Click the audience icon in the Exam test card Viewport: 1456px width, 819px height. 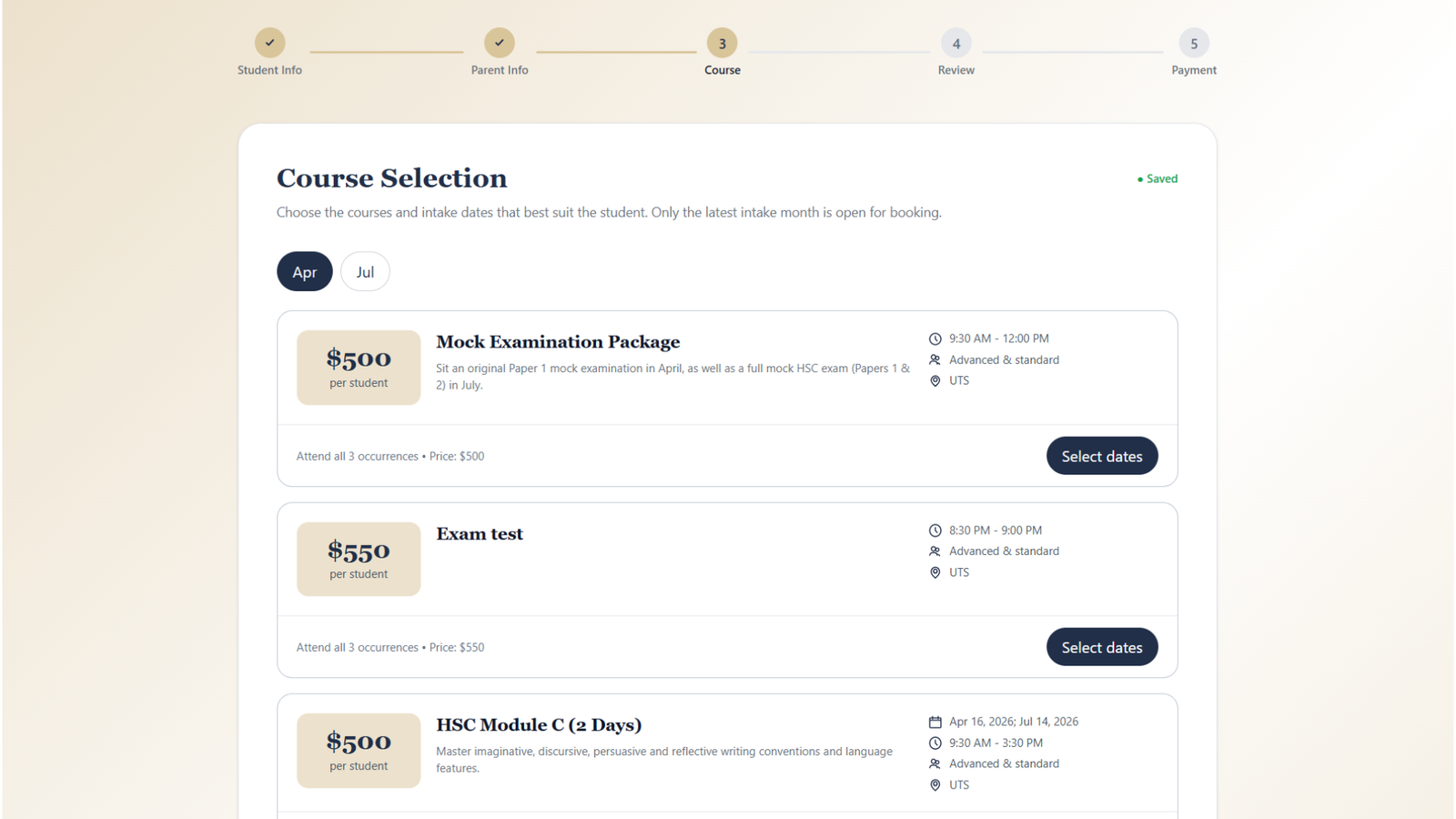[935, 551]
